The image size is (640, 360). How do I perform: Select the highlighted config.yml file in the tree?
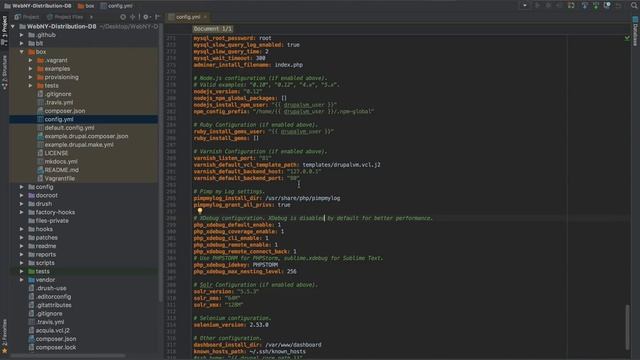pyautogui.click(x=83, y=120)
